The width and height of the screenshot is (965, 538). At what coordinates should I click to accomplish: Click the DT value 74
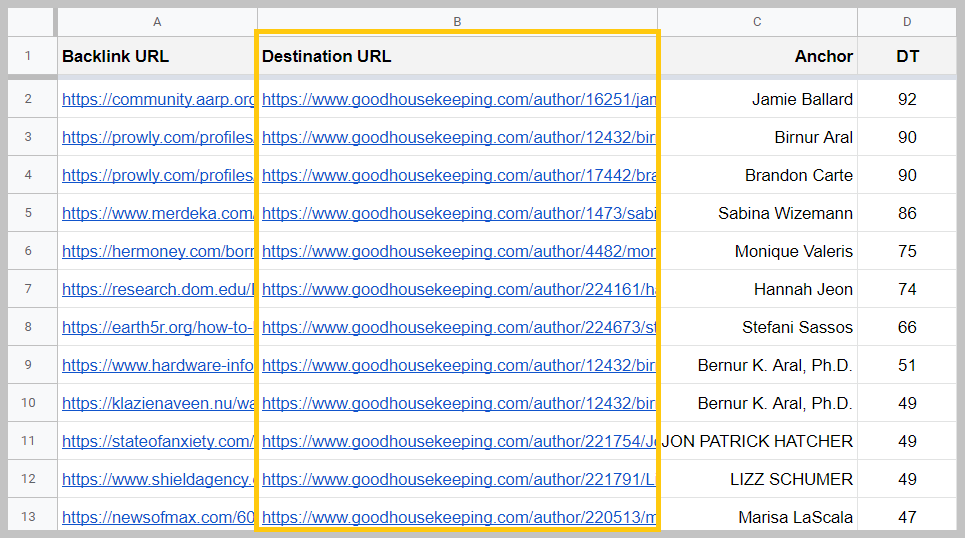tap(907, 289)
